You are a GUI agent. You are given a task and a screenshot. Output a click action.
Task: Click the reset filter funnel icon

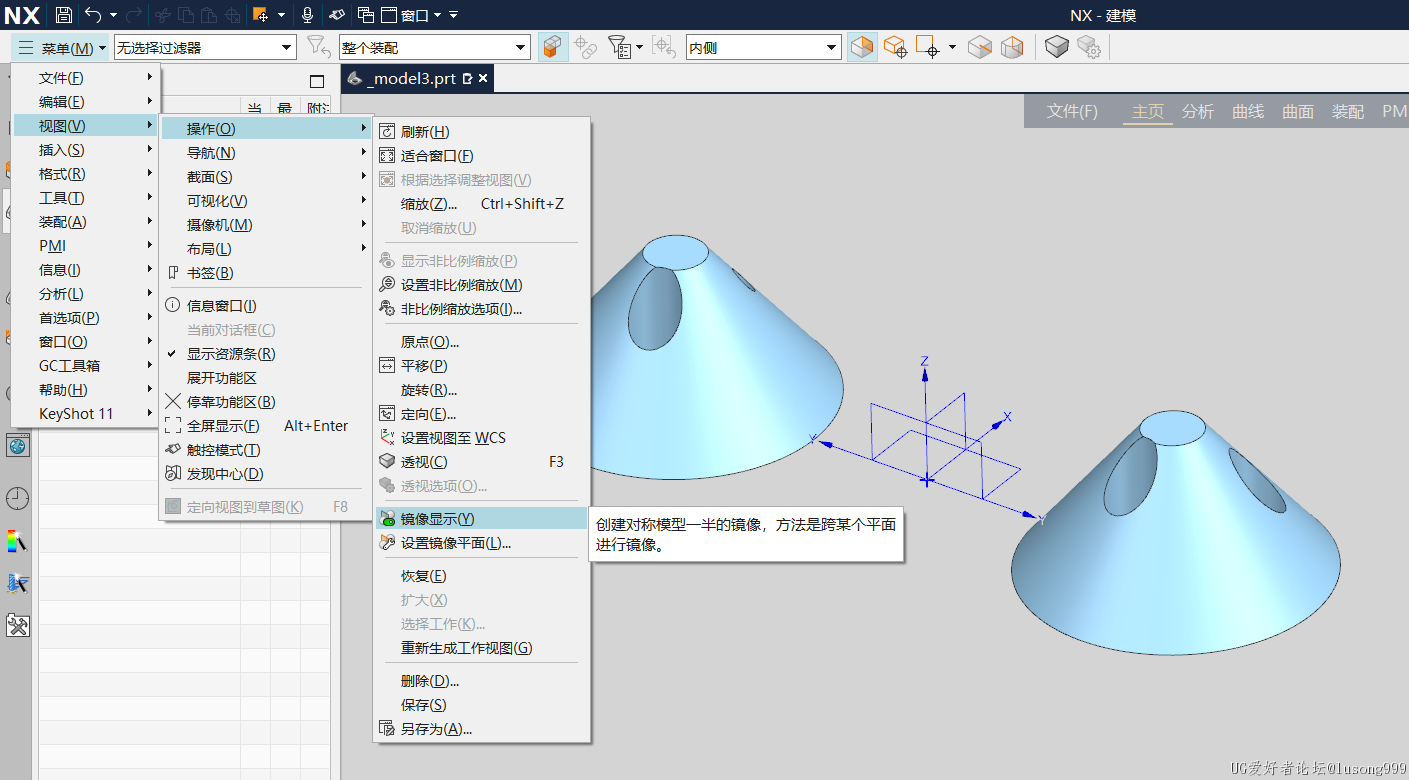pos(318,47)
